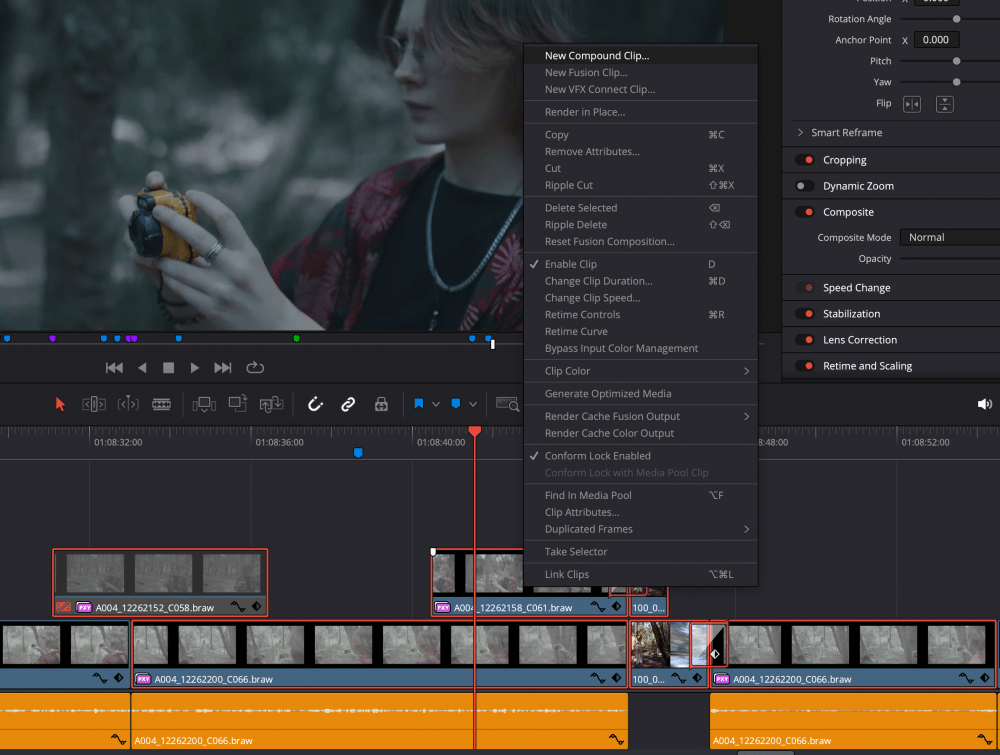The image size is (1000, 755).
Task: Add a flag using the blue flag icon
Action: point(422,404)
